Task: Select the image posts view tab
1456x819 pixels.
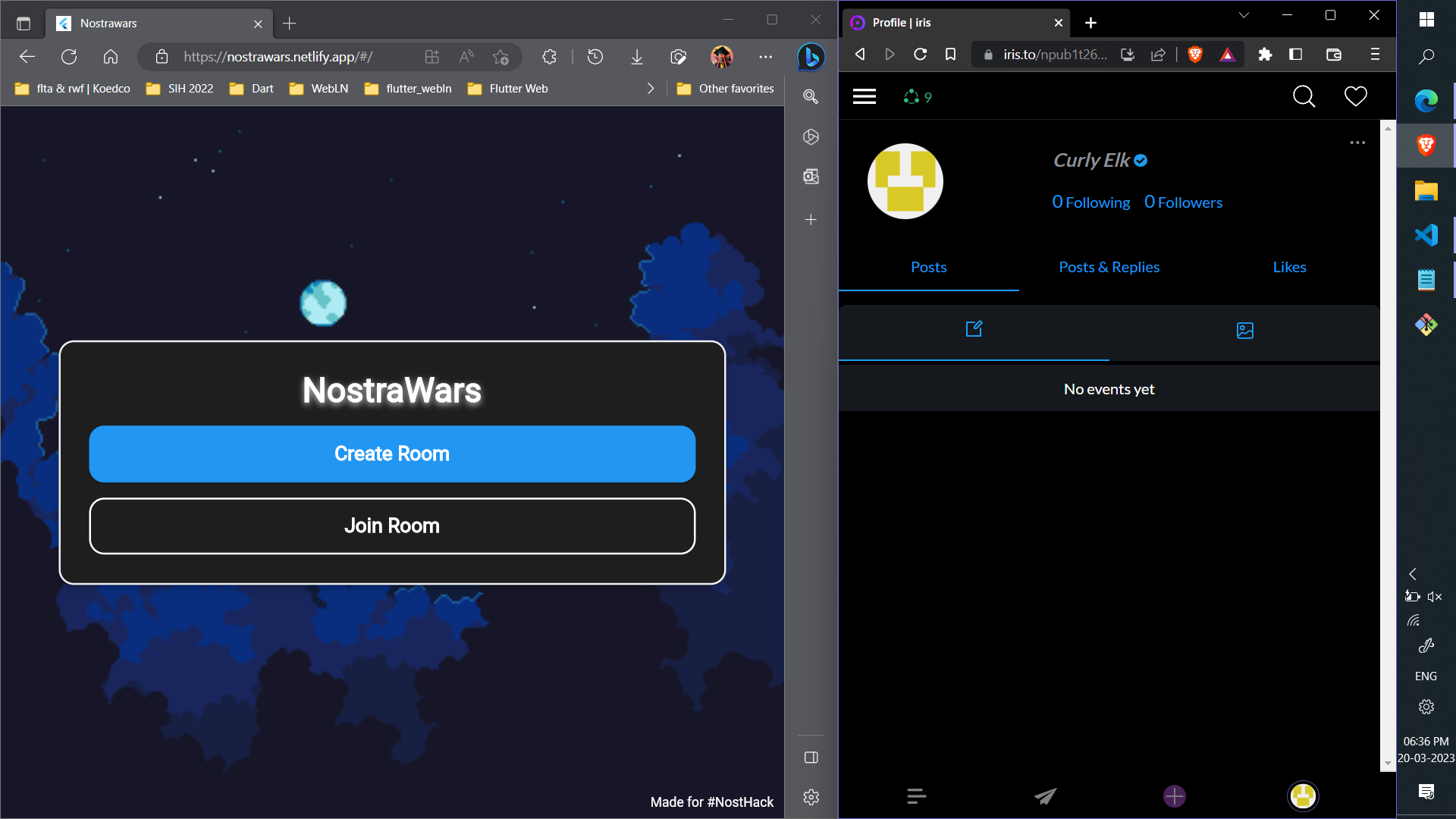Action: coord(1244,331)
